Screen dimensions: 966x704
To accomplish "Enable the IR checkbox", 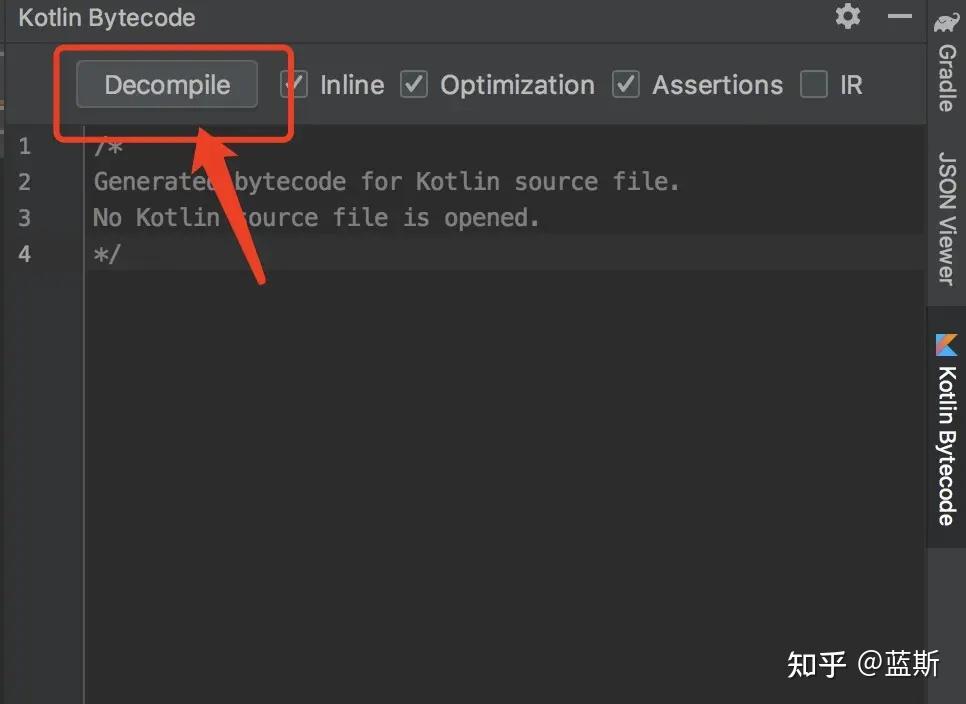I will click(814, 85).
